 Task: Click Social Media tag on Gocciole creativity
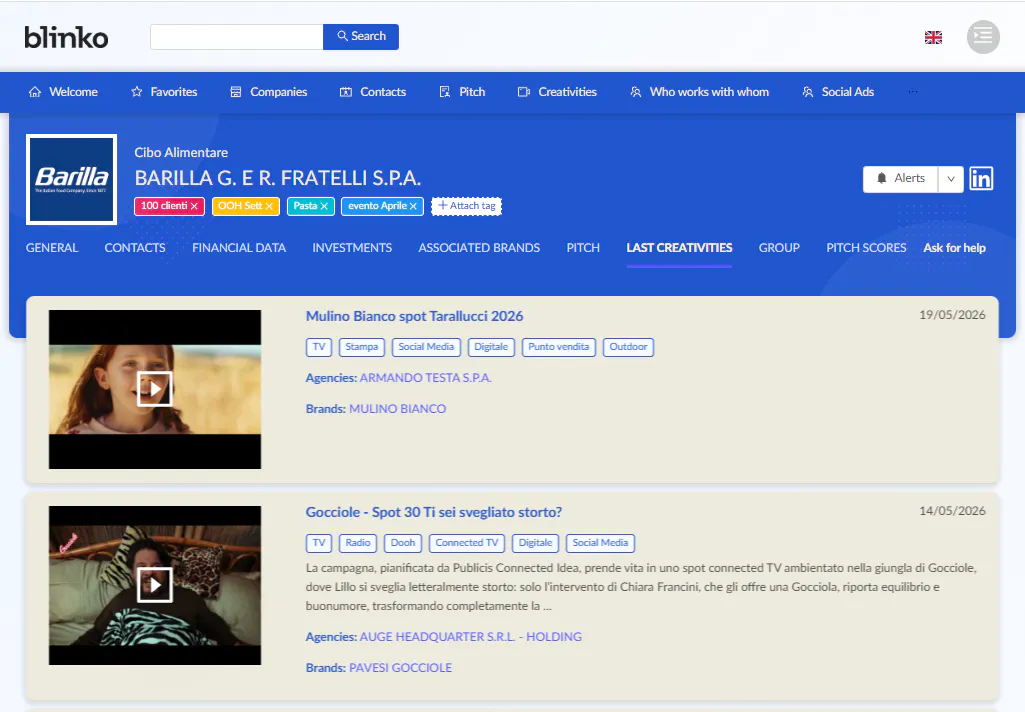pyautogui.click(x=600, y=543)
